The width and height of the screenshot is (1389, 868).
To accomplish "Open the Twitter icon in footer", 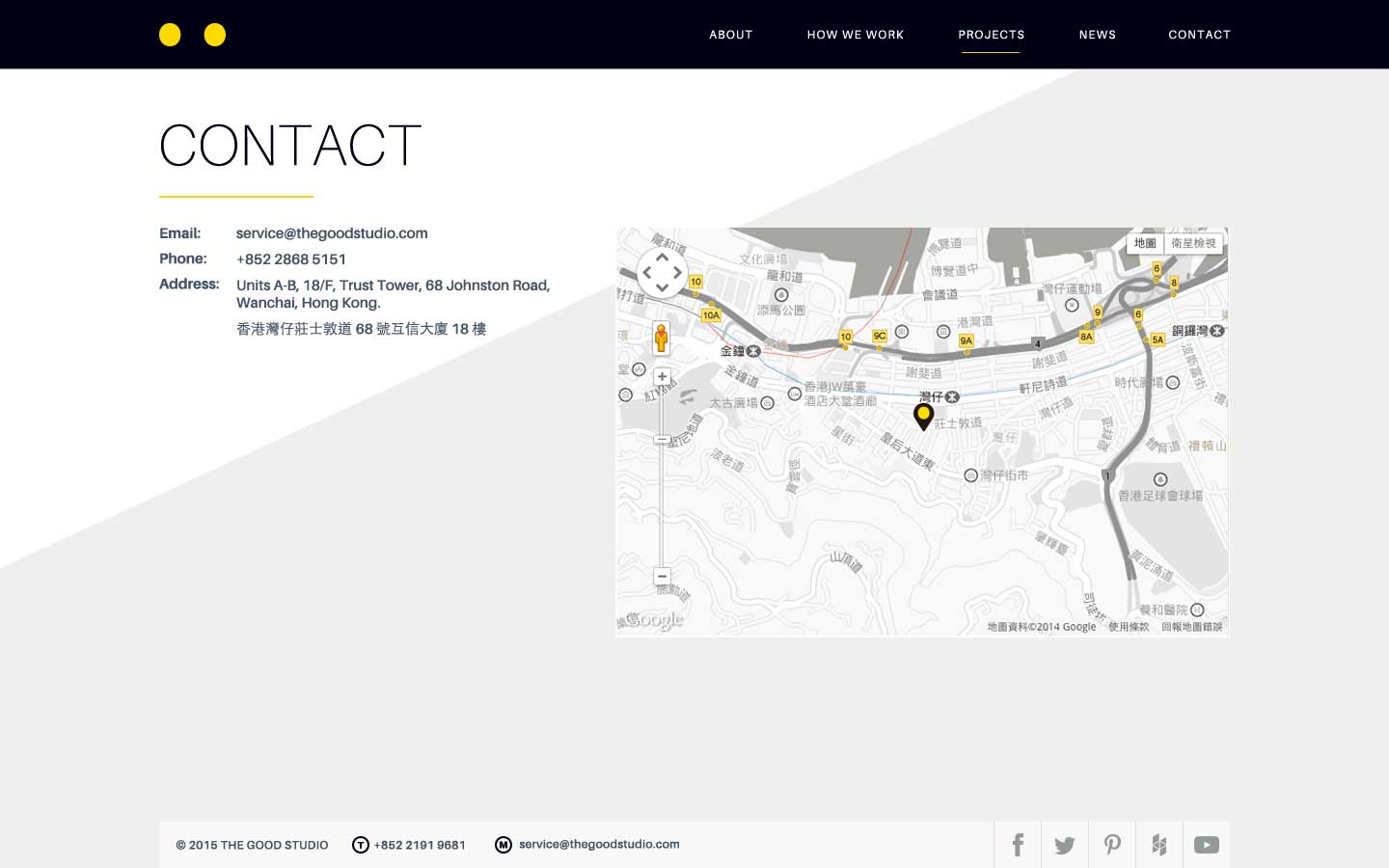I will point(1065,846).
